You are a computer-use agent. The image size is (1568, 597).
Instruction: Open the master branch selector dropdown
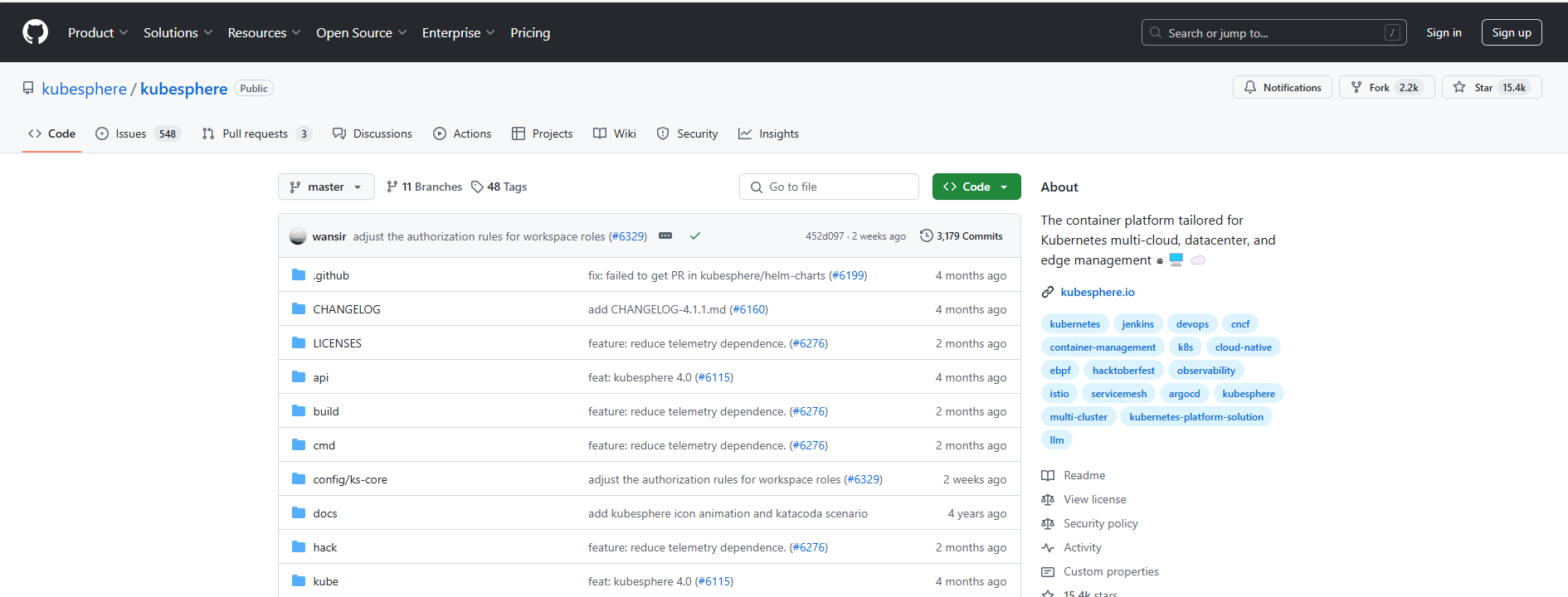[x=326, y=187]
